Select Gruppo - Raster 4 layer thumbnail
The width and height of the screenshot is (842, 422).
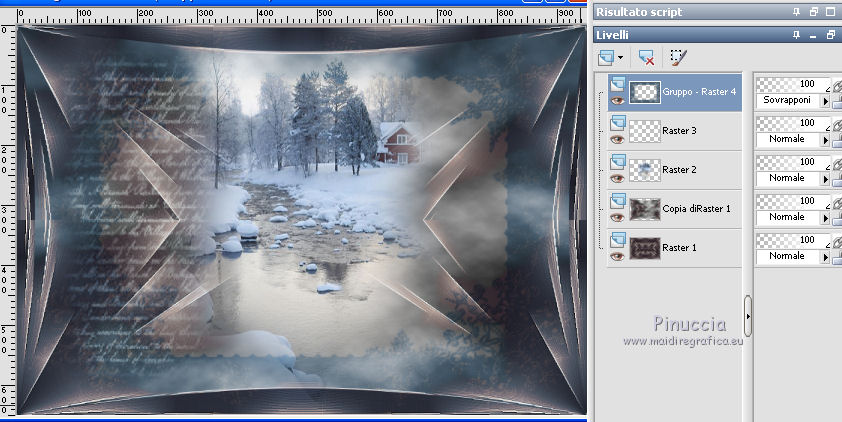644,92
